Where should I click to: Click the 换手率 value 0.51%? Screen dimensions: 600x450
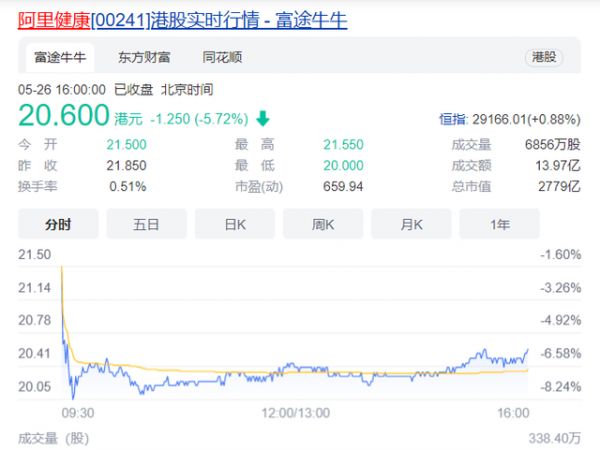pyautogui.click(x=128, y=187)
